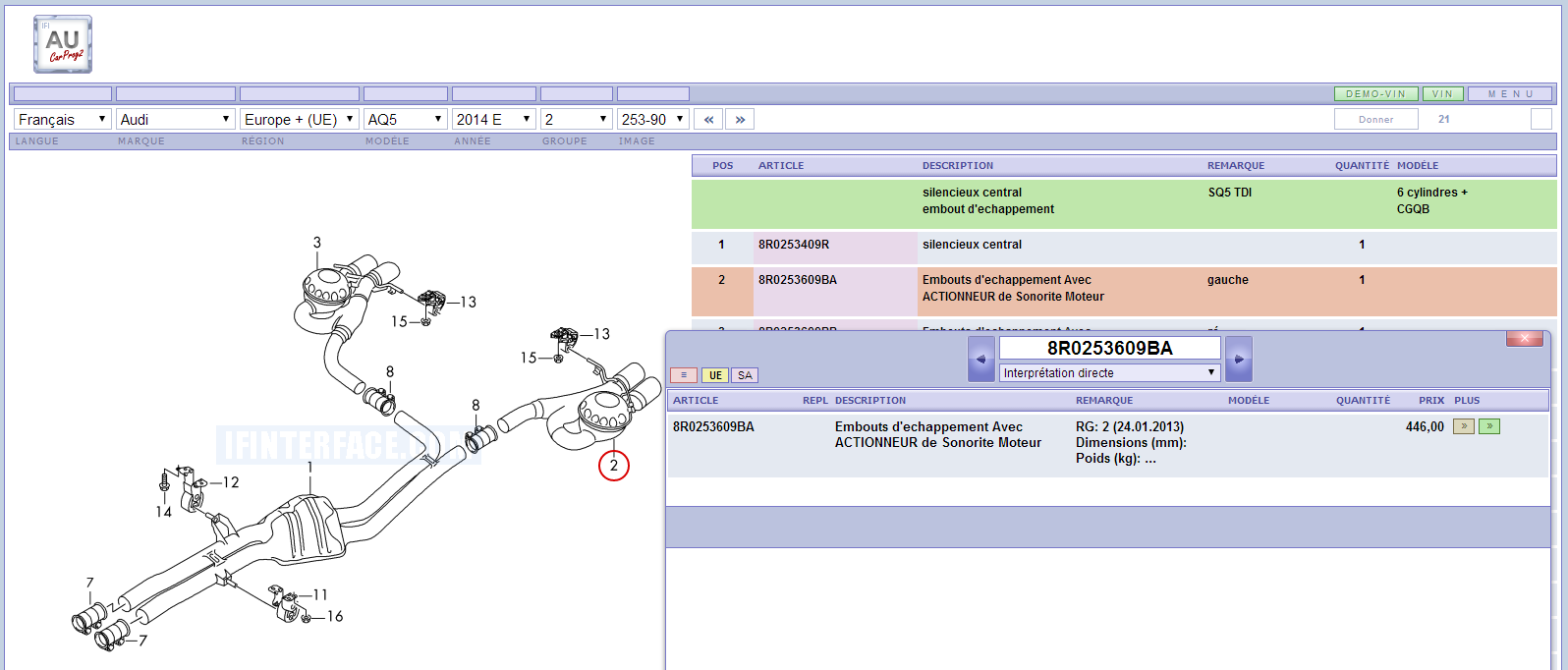1568x670 pixels.
Task: Open the Interprétation directe dropdown
Action: click(x=1109, y=373)
